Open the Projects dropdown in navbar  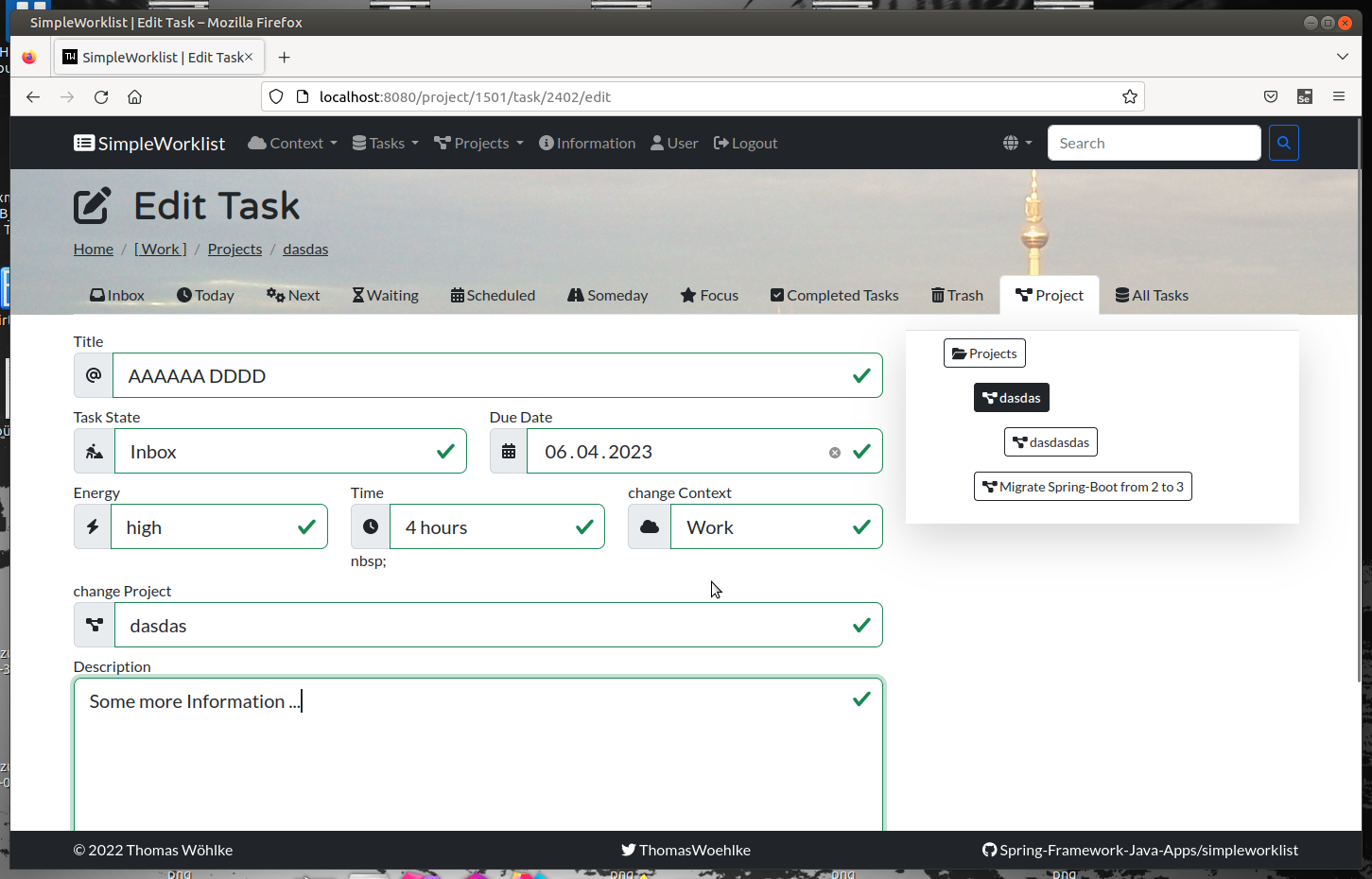coord(478,144)
